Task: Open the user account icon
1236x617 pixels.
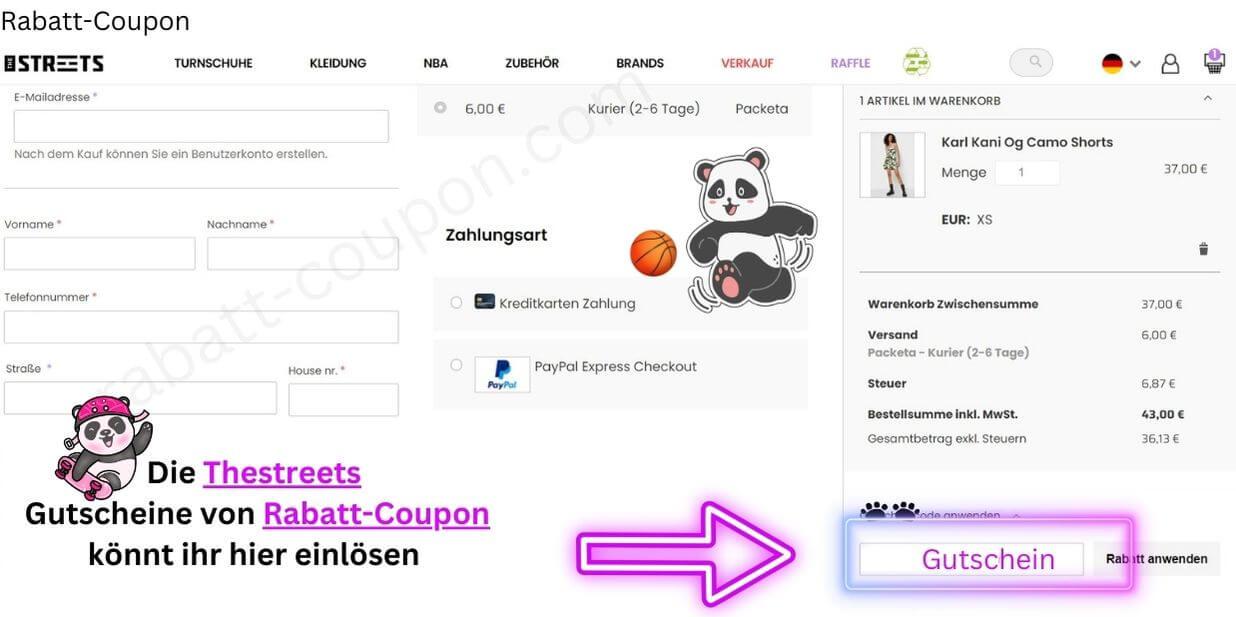Action: click(x=1170, y=64)
